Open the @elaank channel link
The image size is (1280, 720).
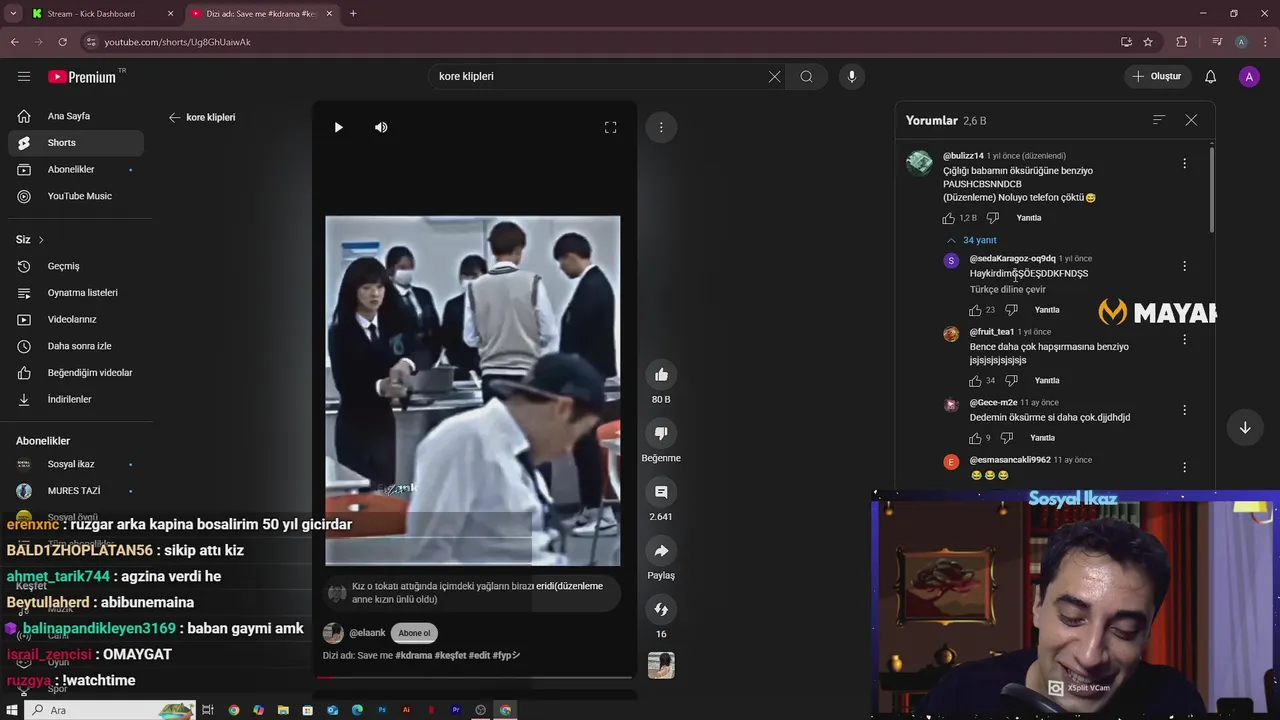tap(367, 633)
